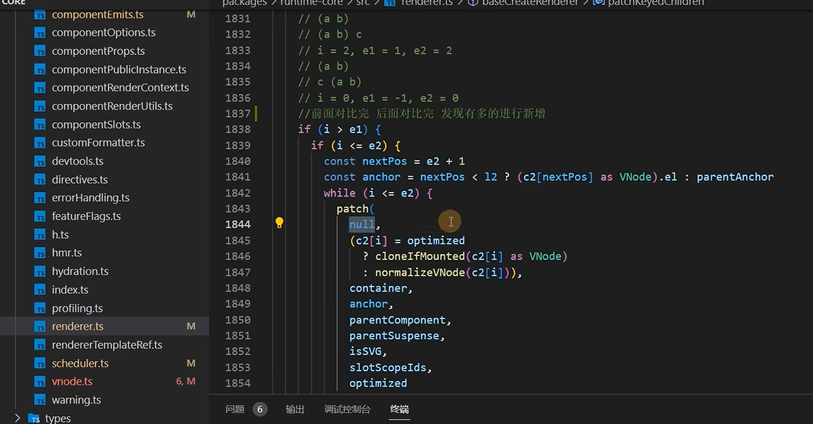Click TypeScript icon beside warning.ts
The width and height of the screenshot is (813, 424).
tap(40, 400)
